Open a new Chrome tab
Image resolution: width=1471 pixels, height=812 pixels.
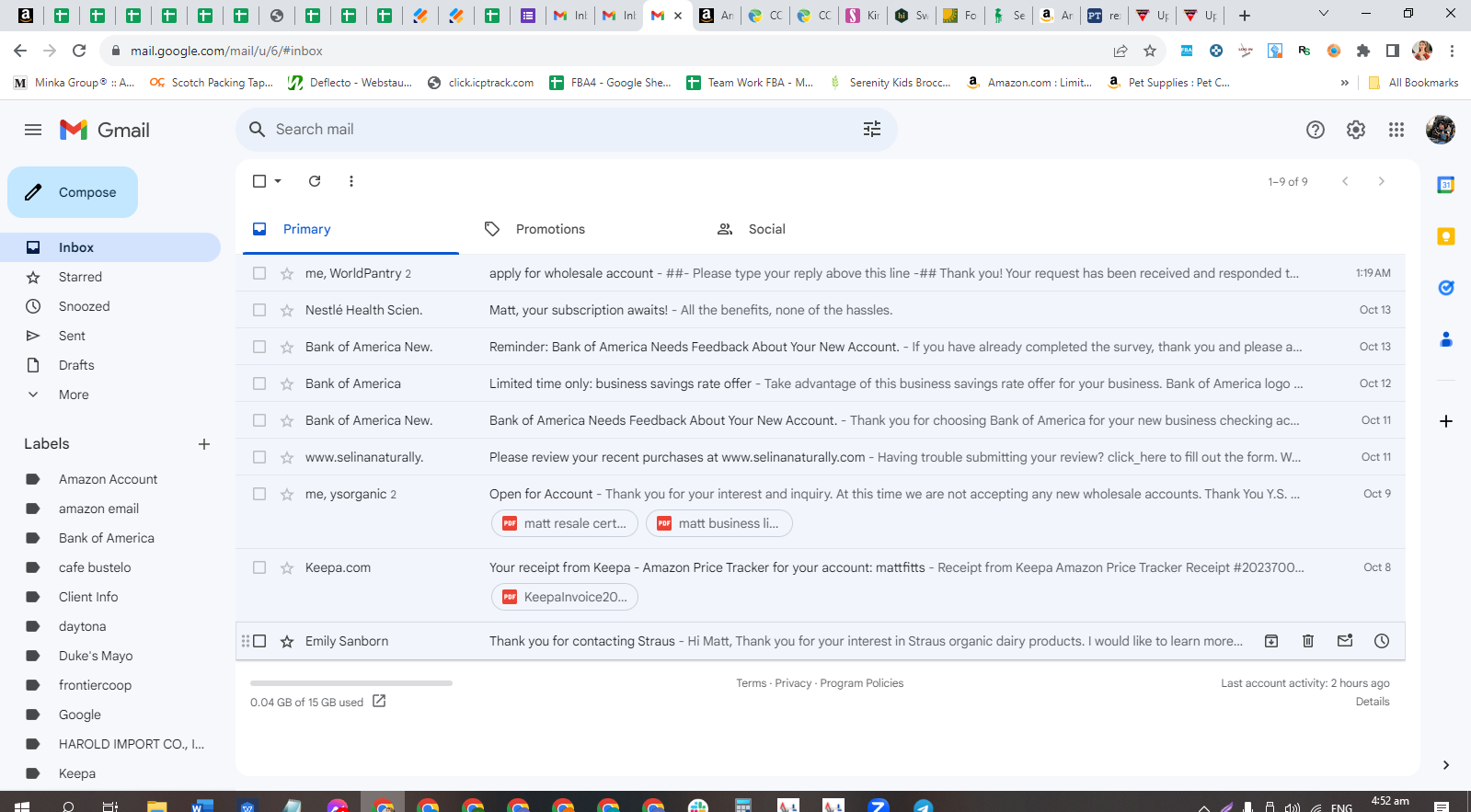point(1245,15)
